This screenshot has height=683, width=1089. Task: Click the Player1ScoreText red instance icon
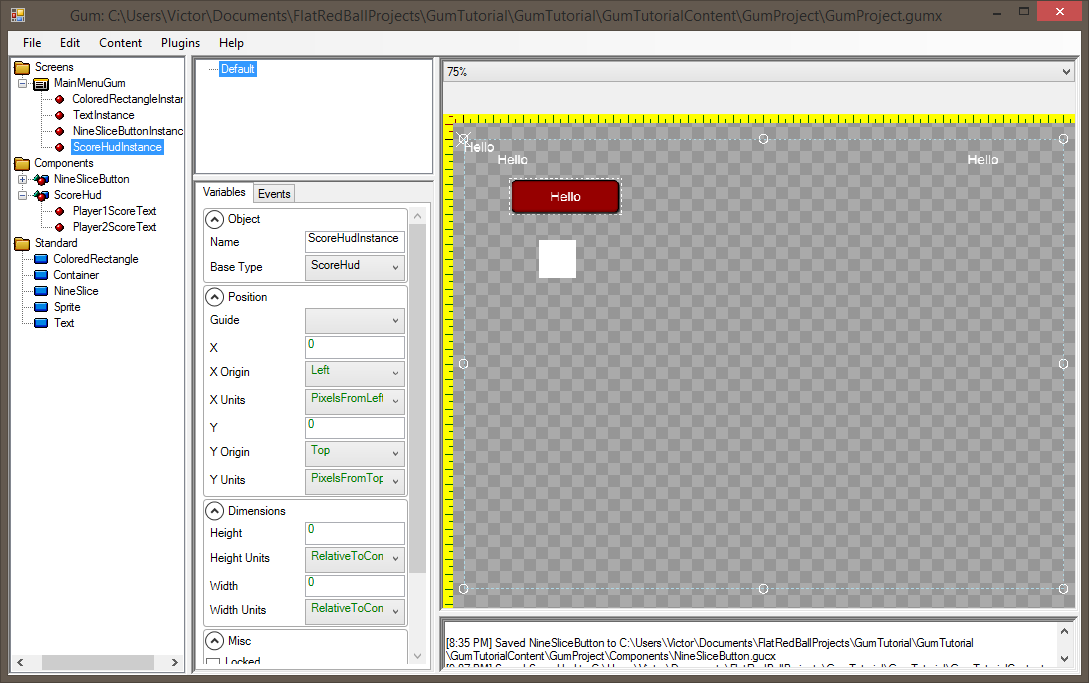coord(60,211)
